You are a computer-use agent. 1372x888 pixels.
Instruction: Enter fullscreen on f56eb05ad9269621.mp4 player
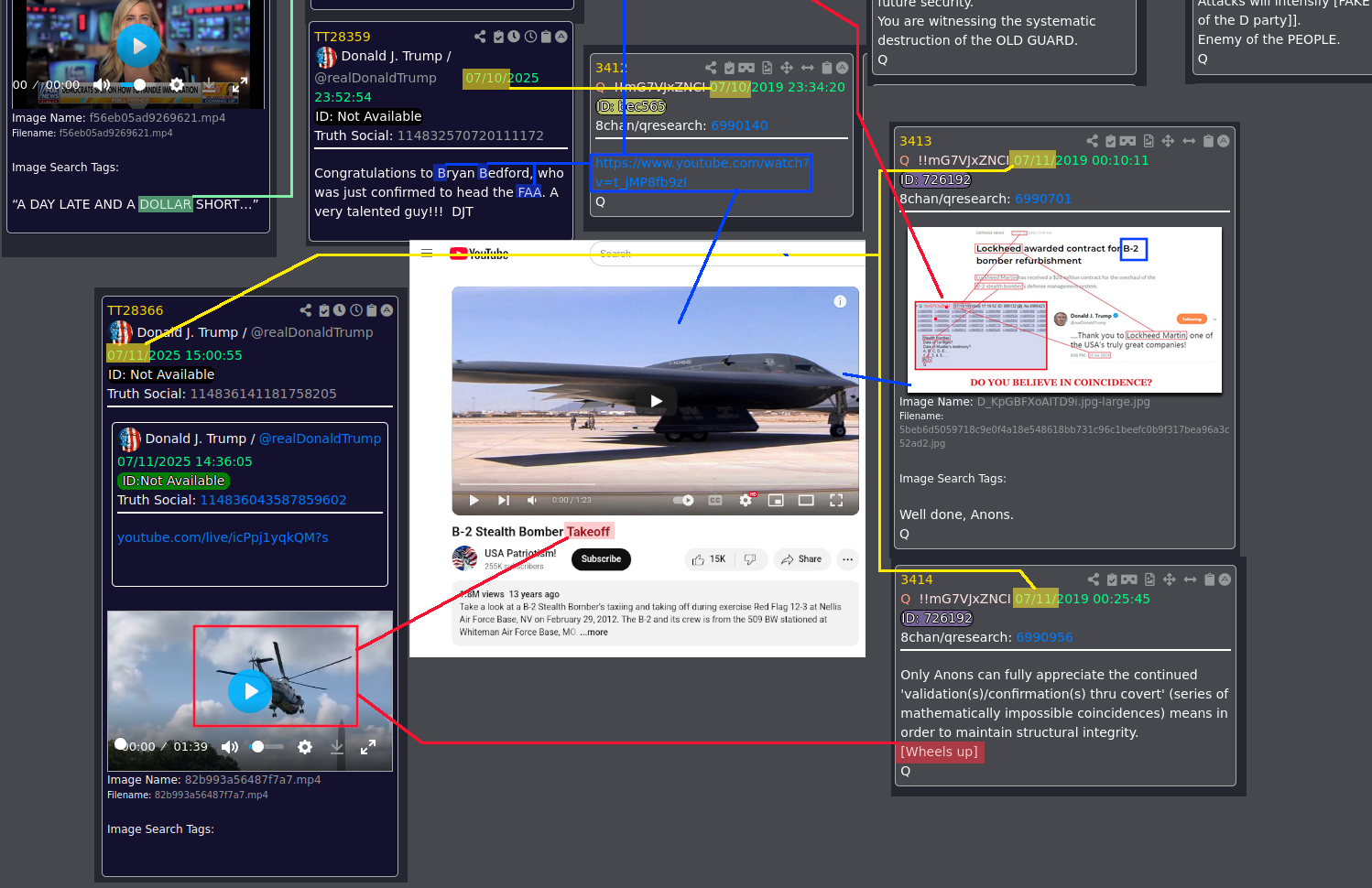pyautogui.click(x=240, y=84)
